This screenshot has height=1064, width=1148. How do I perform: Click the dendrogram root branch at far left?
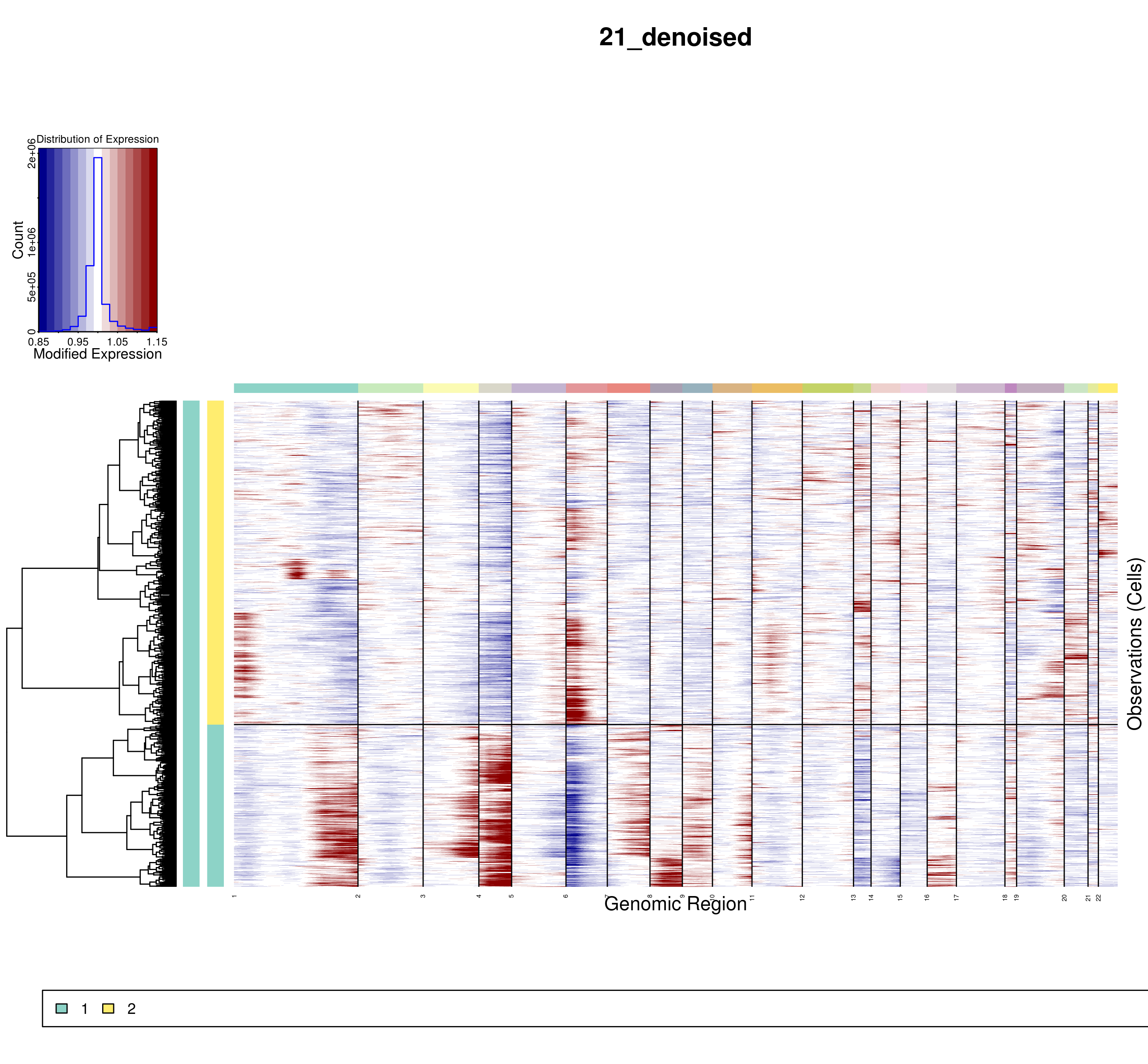[8, 732]
